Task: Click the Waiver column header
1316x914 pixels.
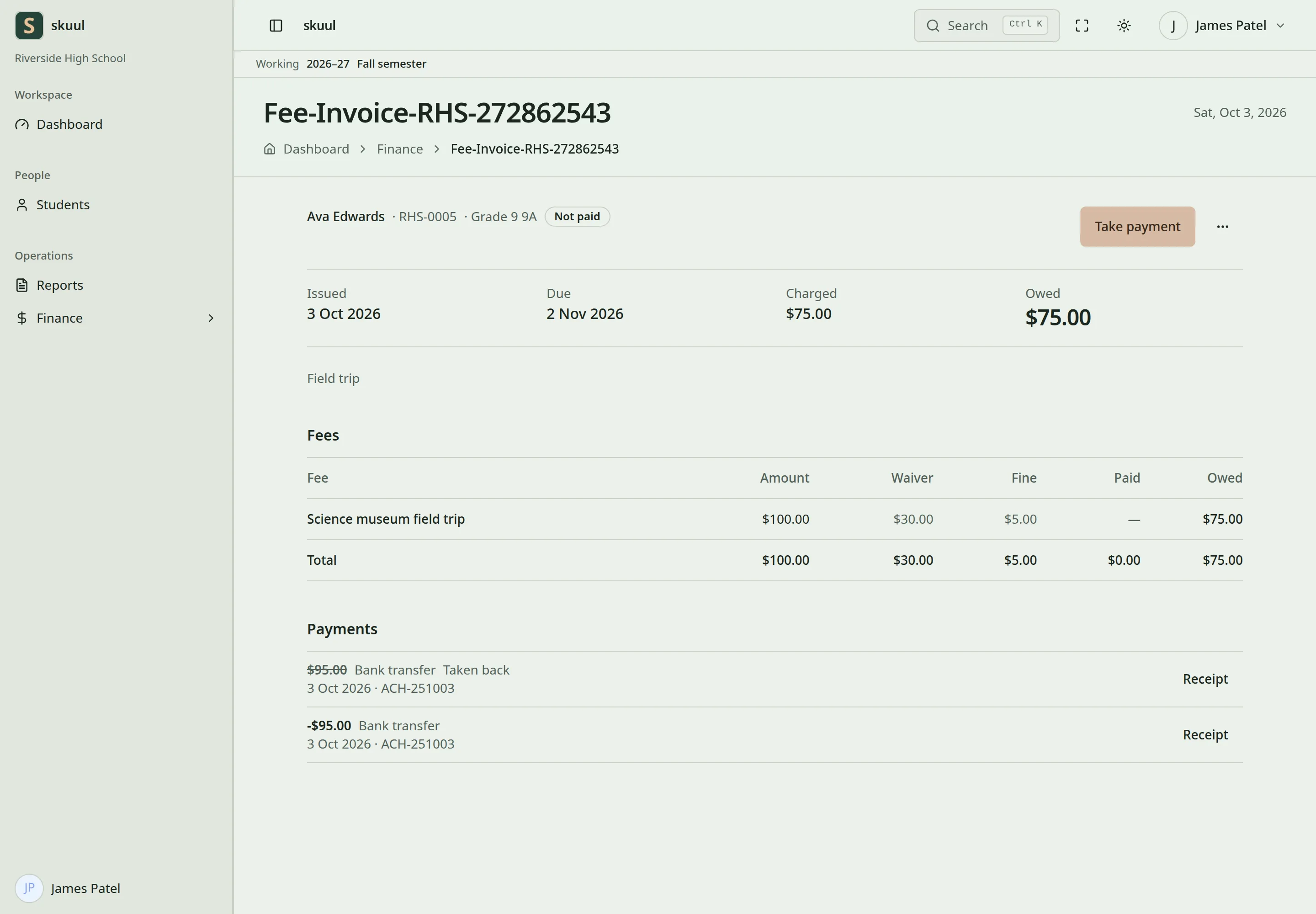Action: pyautogui.click(x=912, y=478)
